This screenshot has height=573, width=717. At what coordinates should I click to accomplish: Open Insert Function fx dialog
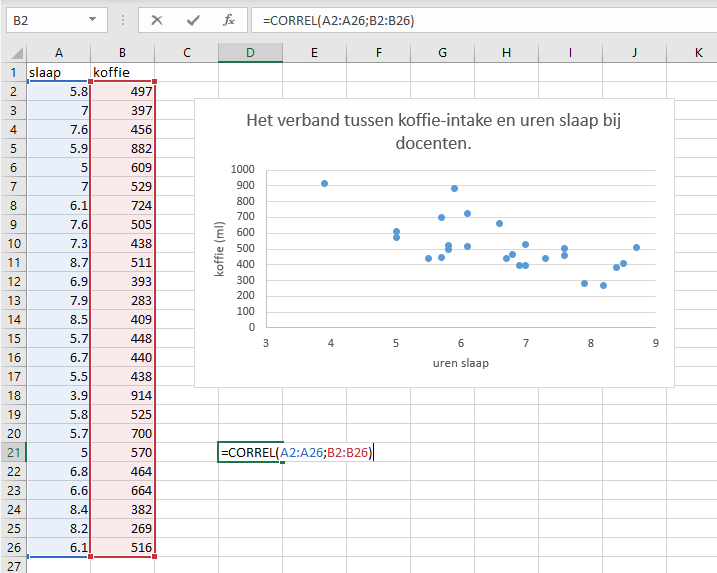coord(228,20)
